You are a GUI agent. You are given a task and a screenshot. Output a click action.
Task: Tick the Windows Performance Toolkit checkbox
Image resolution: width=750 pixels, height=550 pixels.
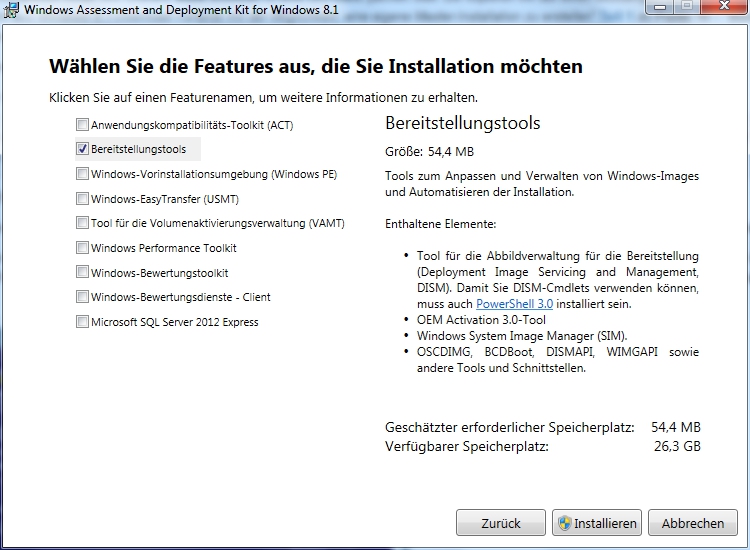click(x=82, y=248)
